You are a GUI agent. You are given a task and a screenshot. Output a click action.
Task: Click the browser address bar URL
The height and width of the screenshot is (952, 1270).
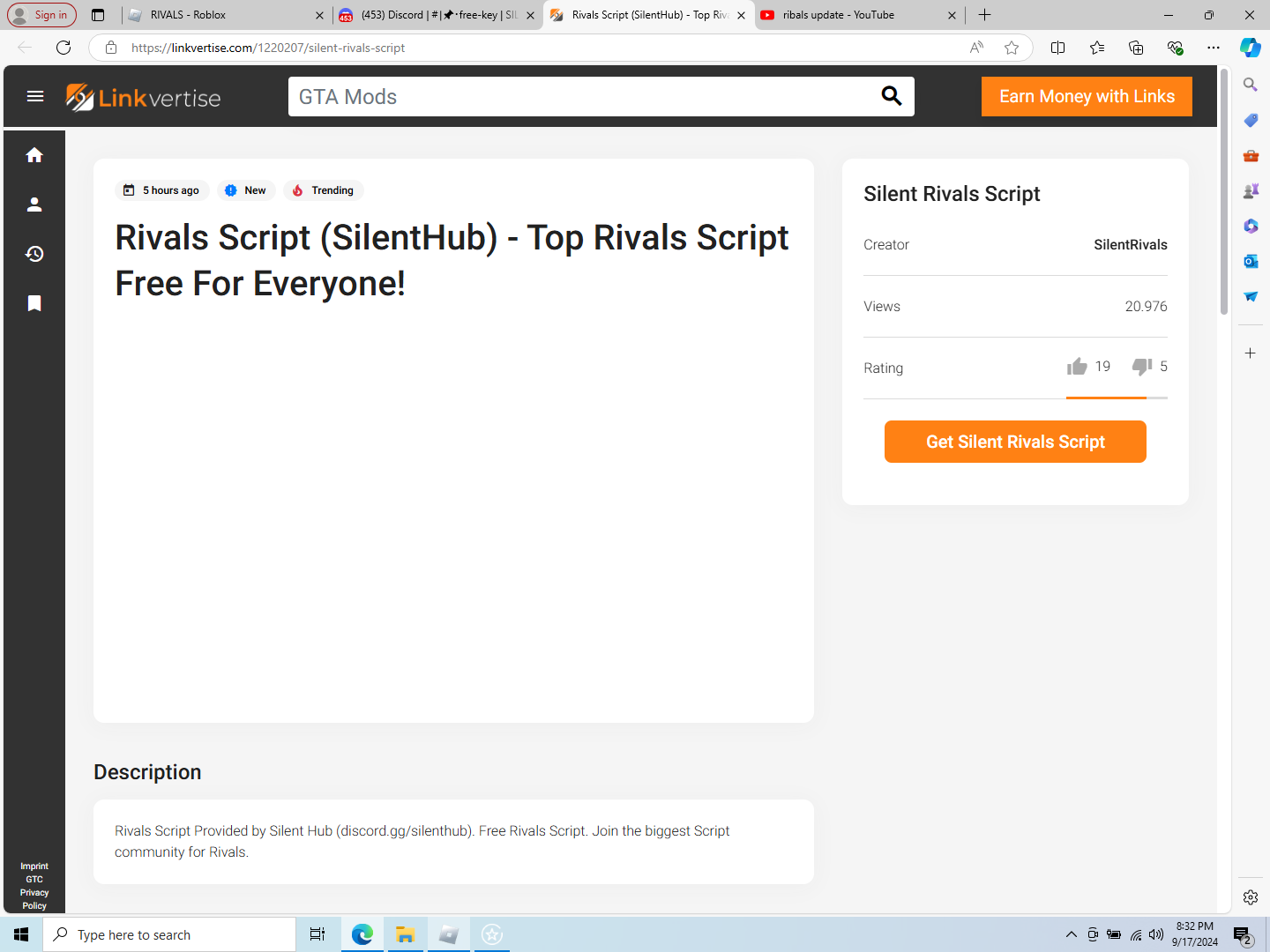click(x=268, y=48)
